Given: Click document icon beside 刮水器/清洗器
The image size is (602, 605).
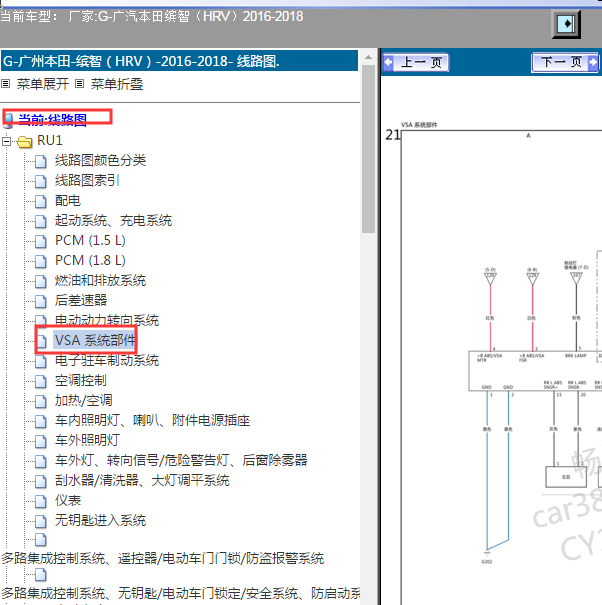Looking at the screenshot, I should tap(41, 482).
